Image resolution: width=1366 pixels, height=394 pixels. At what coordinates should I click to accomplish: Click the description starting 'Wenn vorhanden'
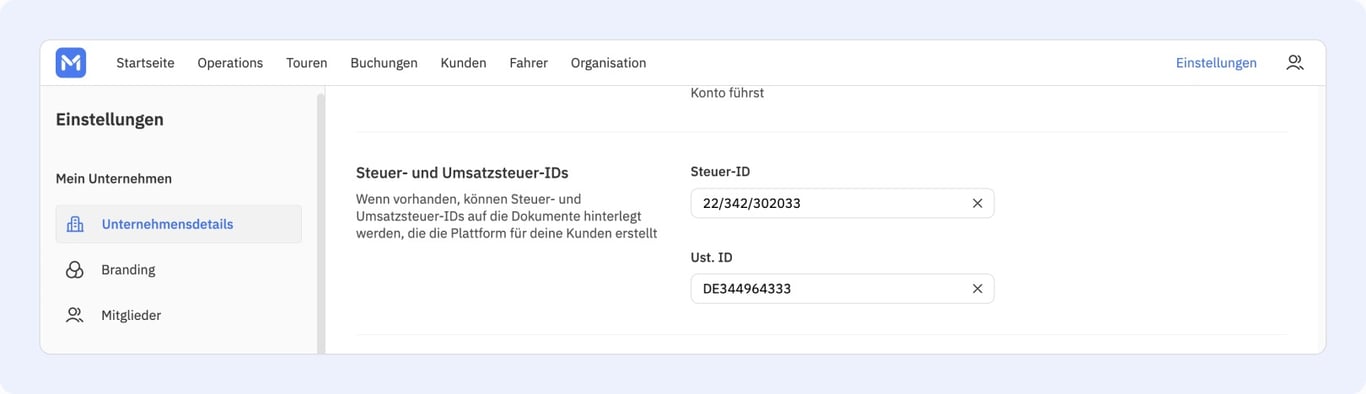pos(507,216)
